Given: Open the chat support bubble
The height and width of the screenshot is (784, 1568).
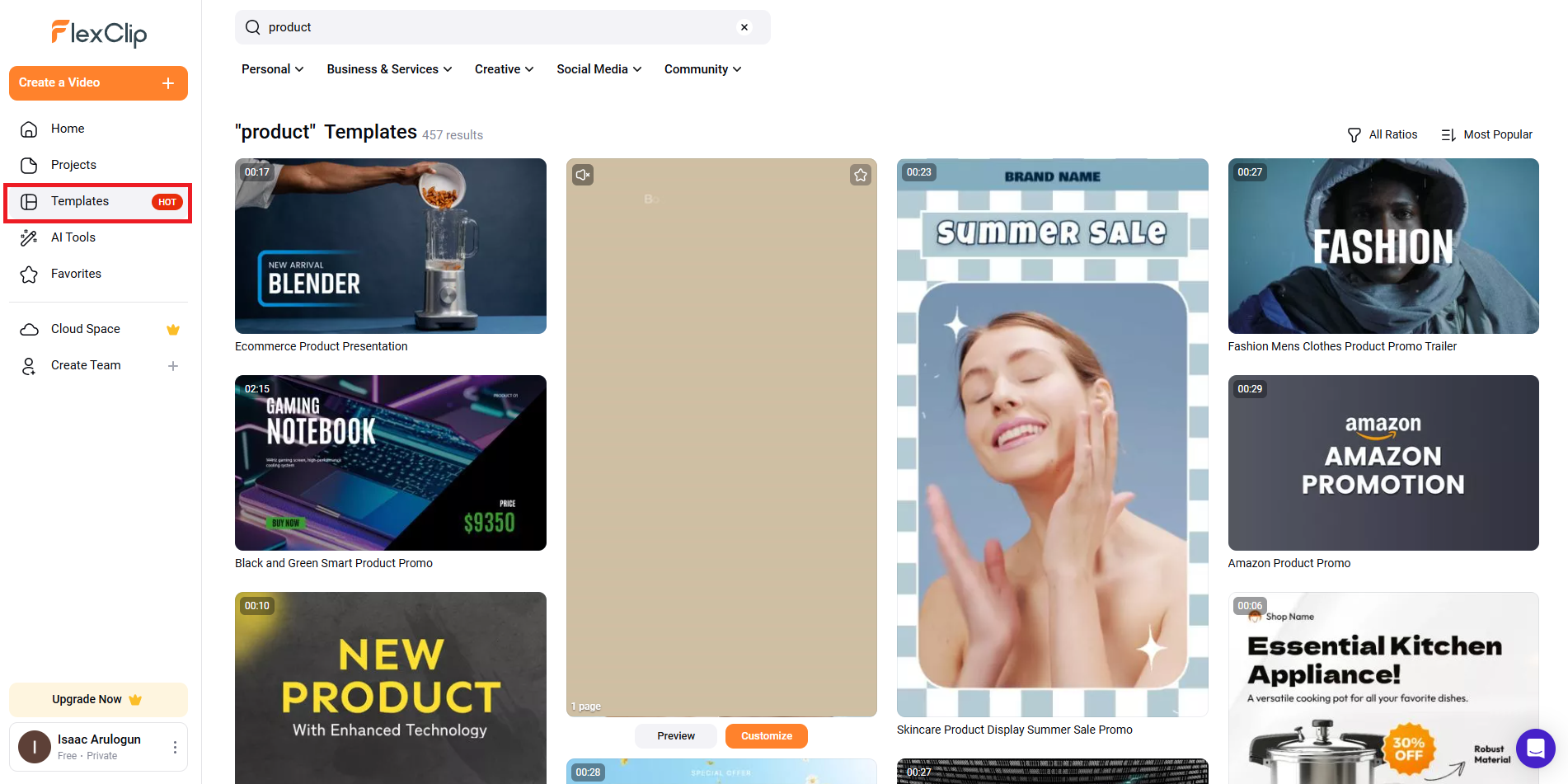Looking at the screenshot, I should pyautogui.click(x=1535, y=748).
